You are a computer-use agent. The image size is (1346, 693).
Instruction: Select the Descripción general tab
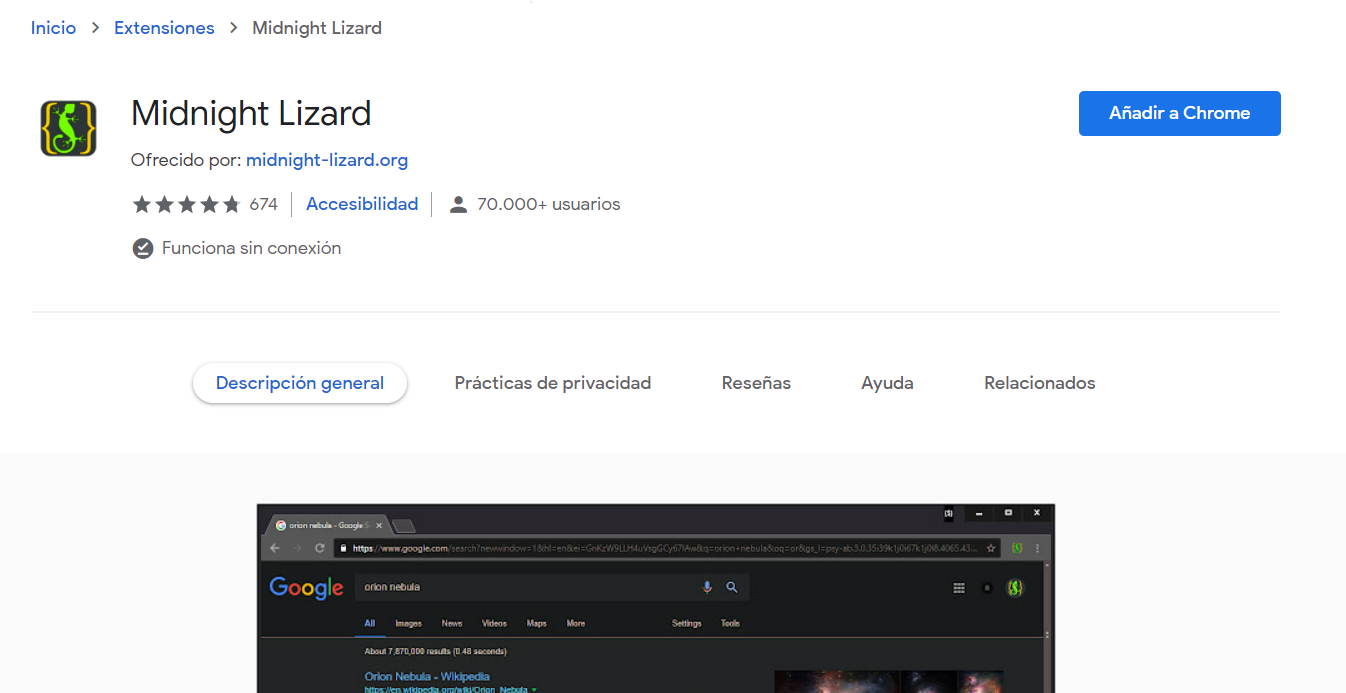[300, 383]
